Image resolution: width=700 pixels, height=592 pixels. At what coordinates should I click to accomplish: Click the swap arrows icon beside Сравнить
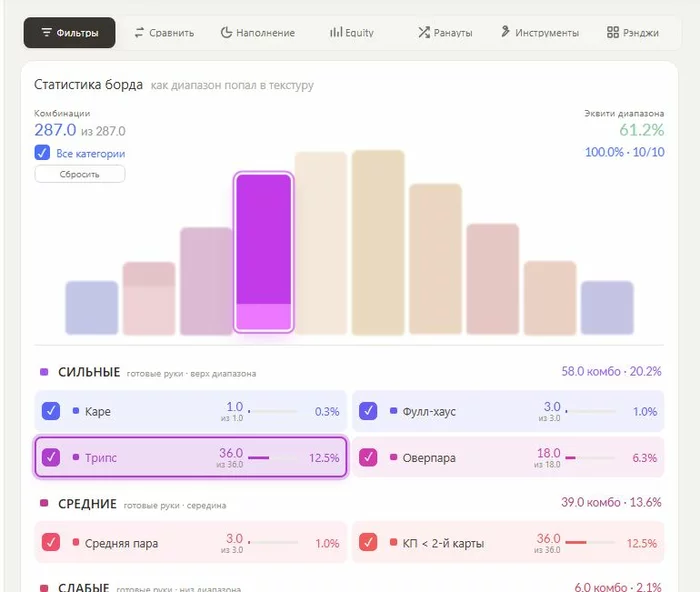click(x=139, y=33)
